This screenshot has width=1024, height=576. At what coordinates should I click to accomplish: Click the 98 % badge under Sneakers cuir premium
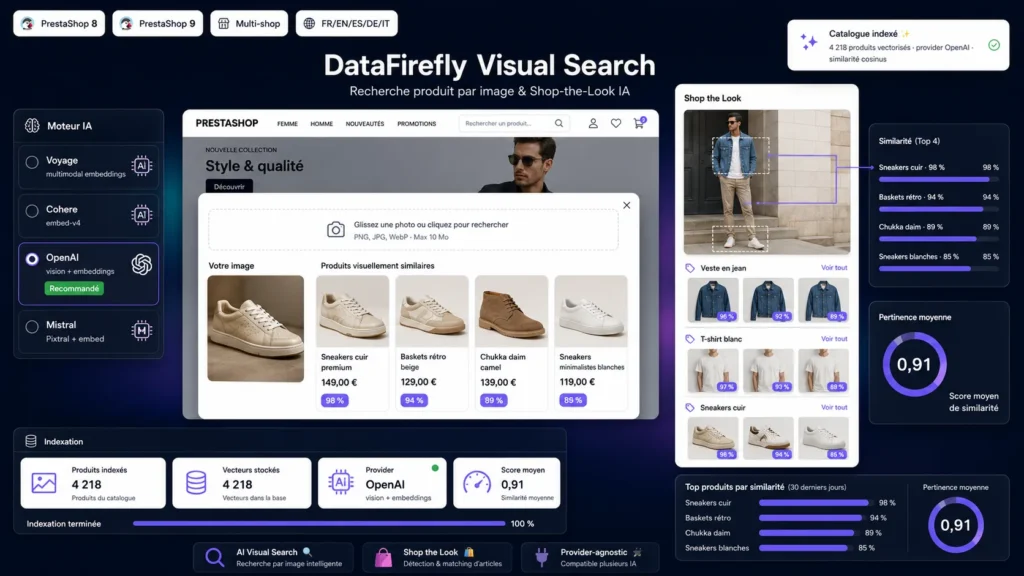point(334,400)
